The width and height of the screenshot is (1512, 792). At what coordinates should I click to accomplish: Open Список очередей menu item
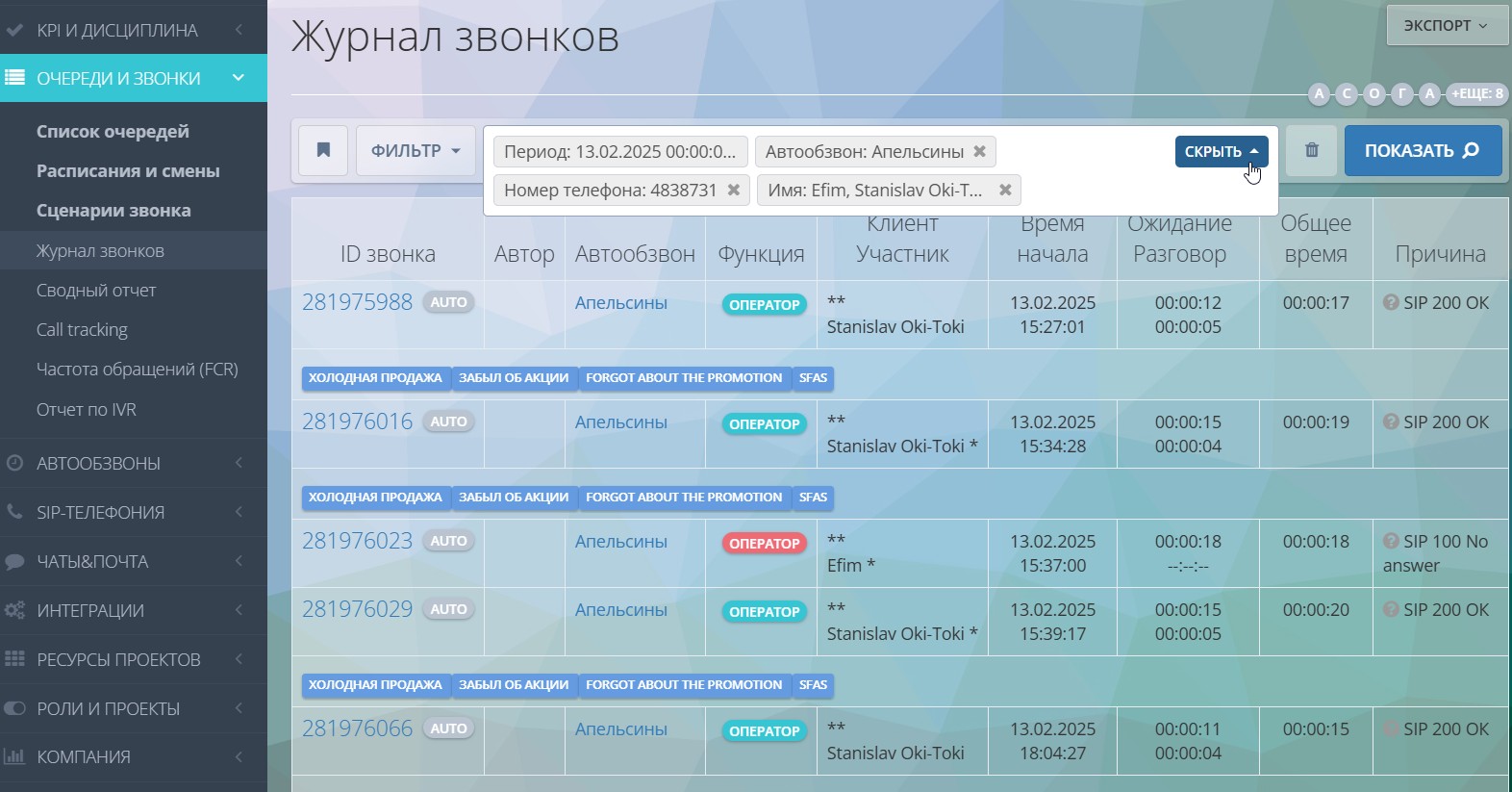click(x=113, y=131)
